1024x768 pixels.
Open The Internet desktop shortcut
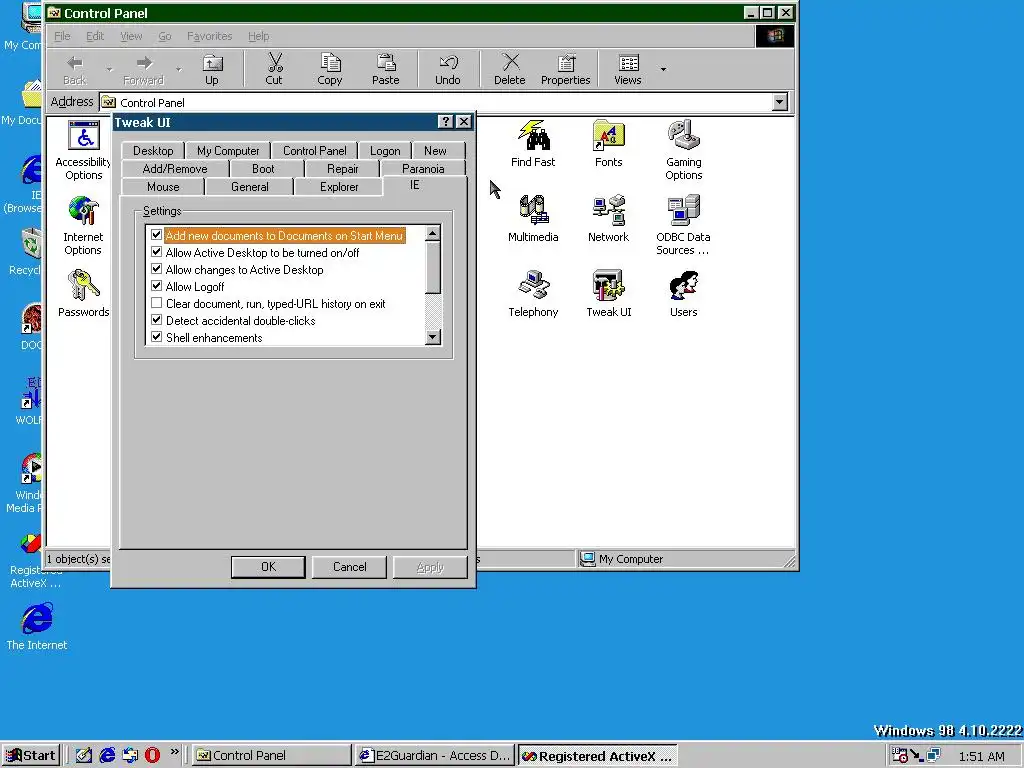point(37,627)
